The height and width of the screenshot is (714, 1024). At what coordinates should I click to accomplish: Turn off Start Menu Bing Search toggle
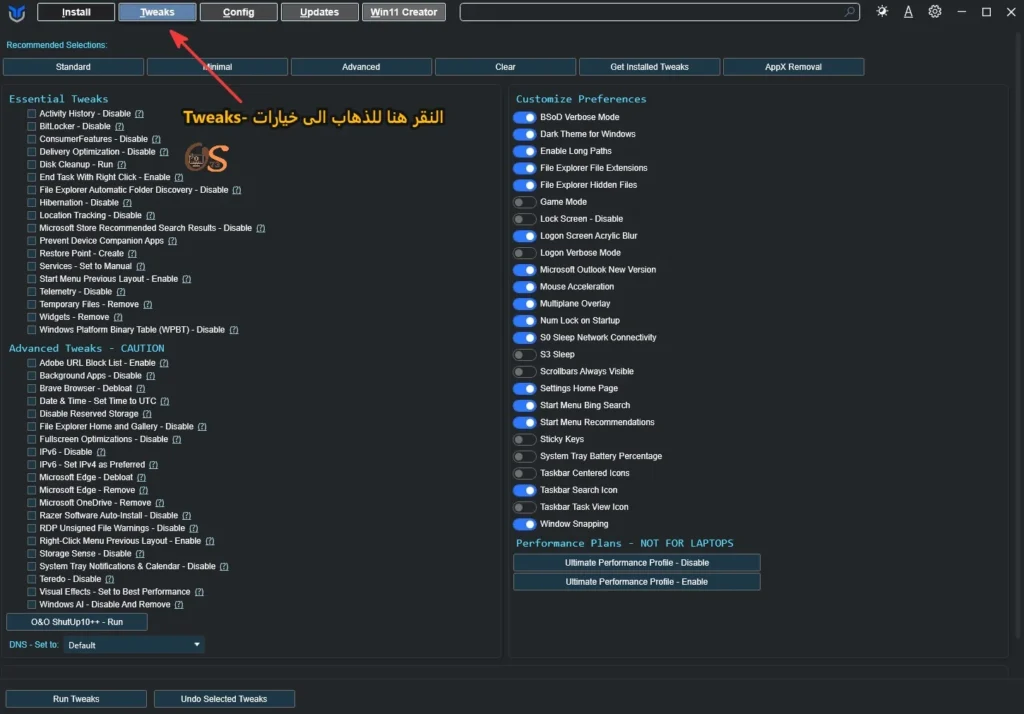pyautogui.click(x=524, y=406)
